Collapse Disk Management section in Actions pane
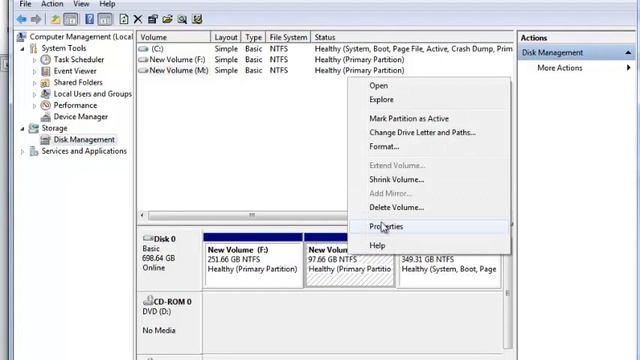640x360 pixels. [x=628, y=53]
